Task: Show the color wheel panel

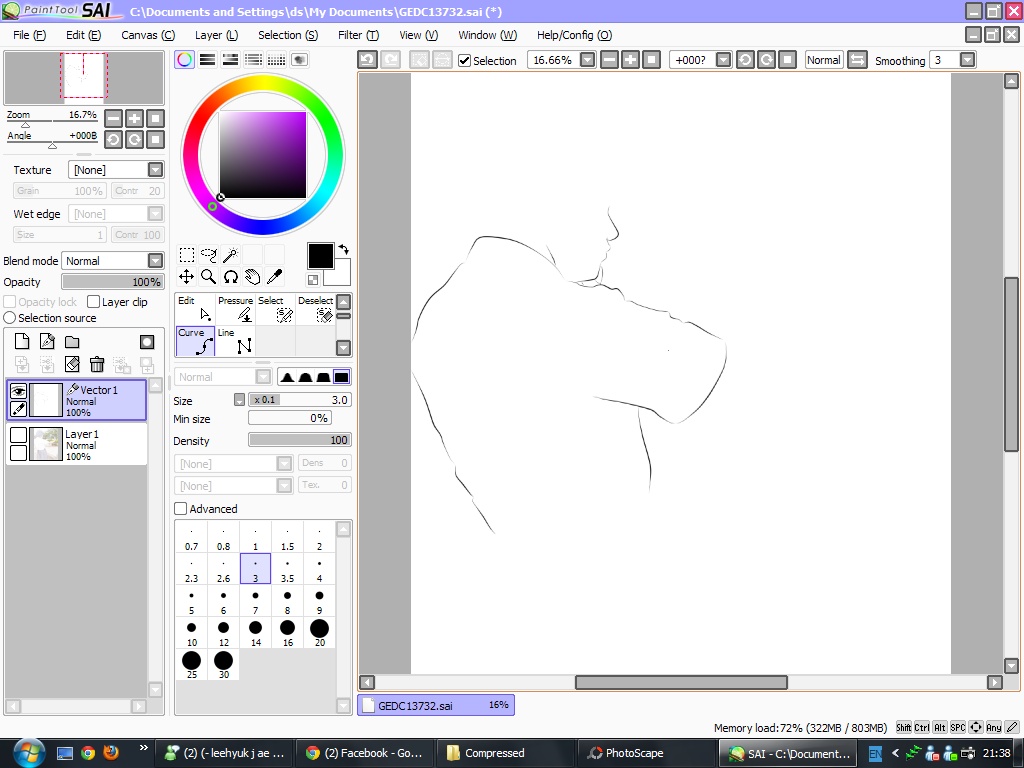Action: pos(185,60)
